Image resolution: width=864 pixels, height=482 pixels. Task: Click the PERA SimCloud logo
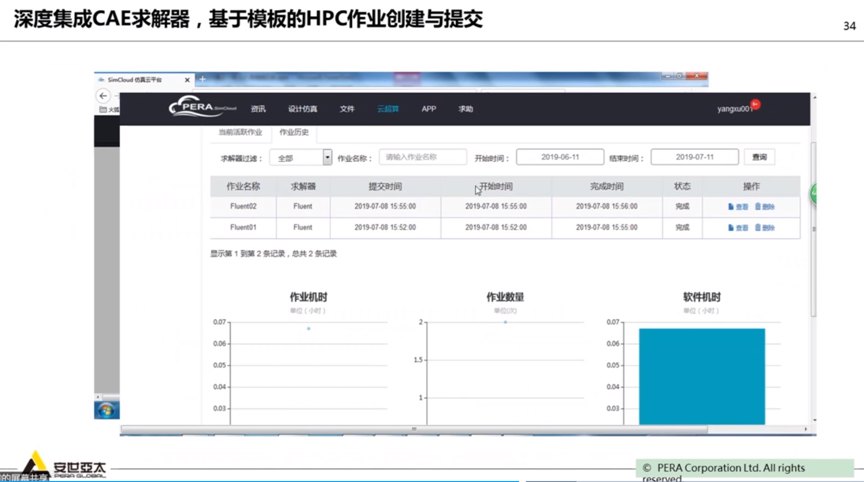[203, 108]
